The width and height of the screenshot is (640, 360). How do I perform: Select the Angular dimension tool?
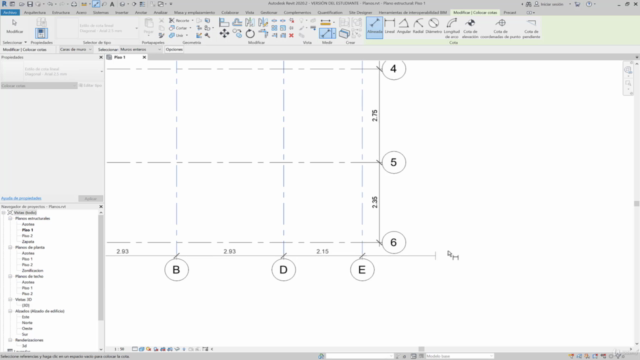pos(404,27)
